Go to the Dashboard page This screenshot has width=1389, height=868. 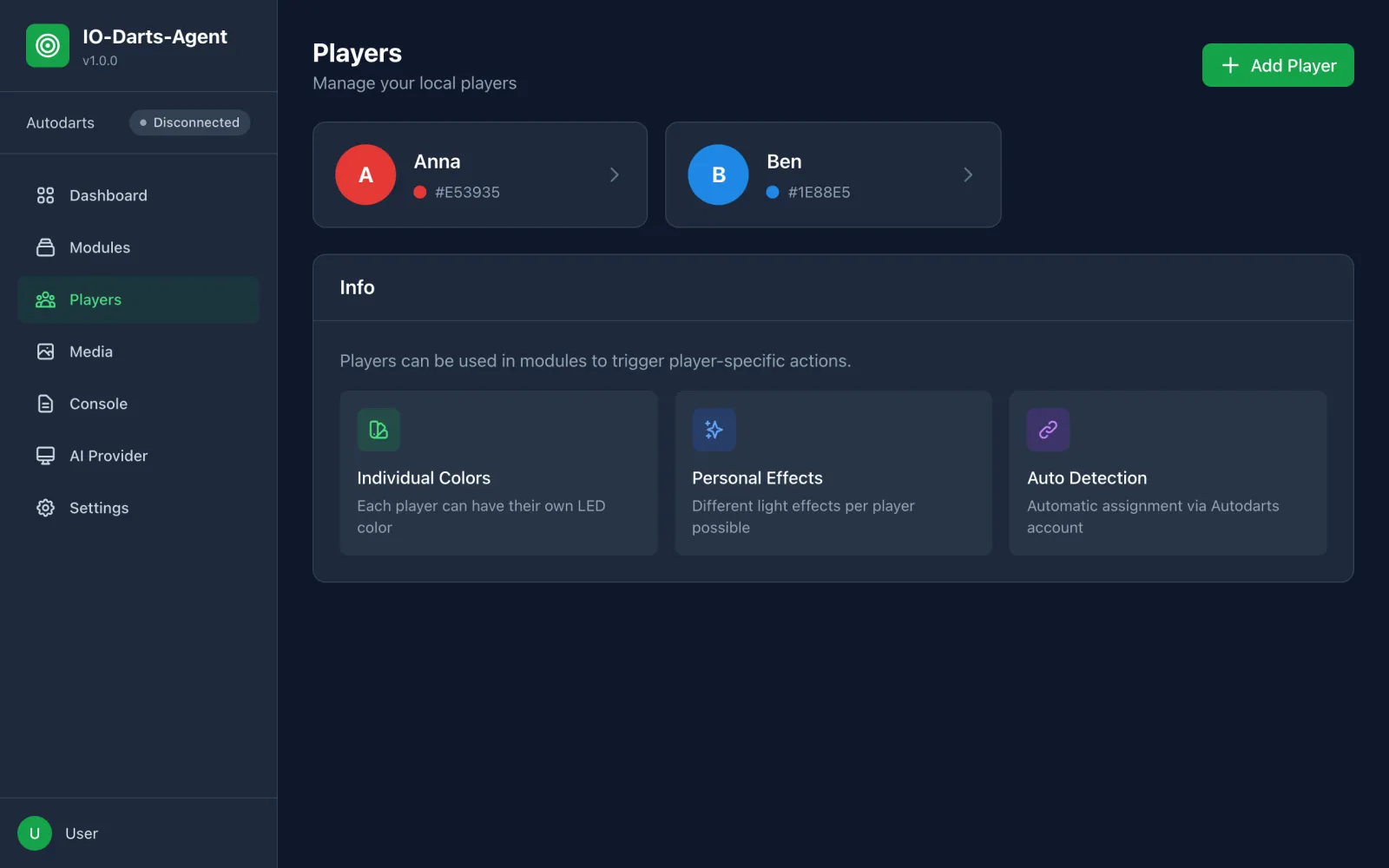[x=109, y=195]
